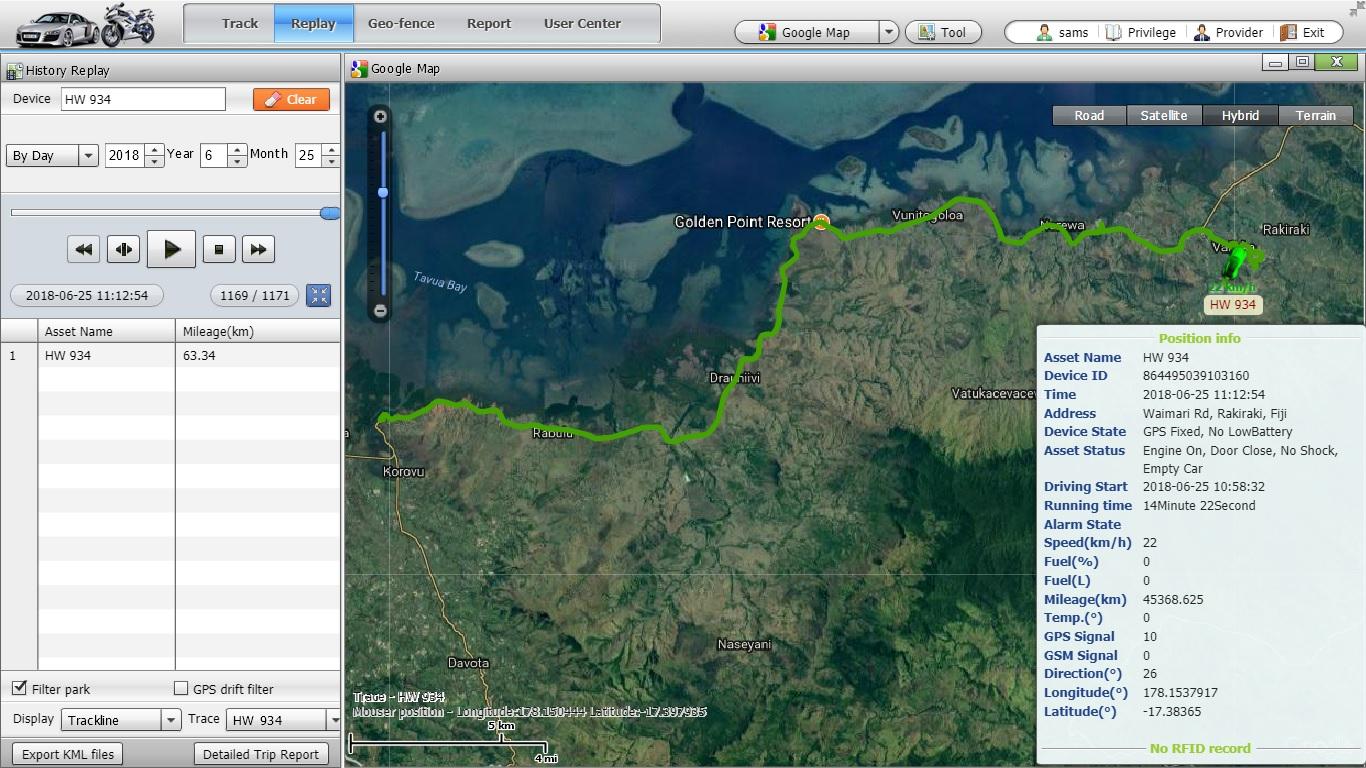Uncheck the Filter park checkbox
Image resolution: width=1366 pixels, height=768 pixels.
point(19,688)
